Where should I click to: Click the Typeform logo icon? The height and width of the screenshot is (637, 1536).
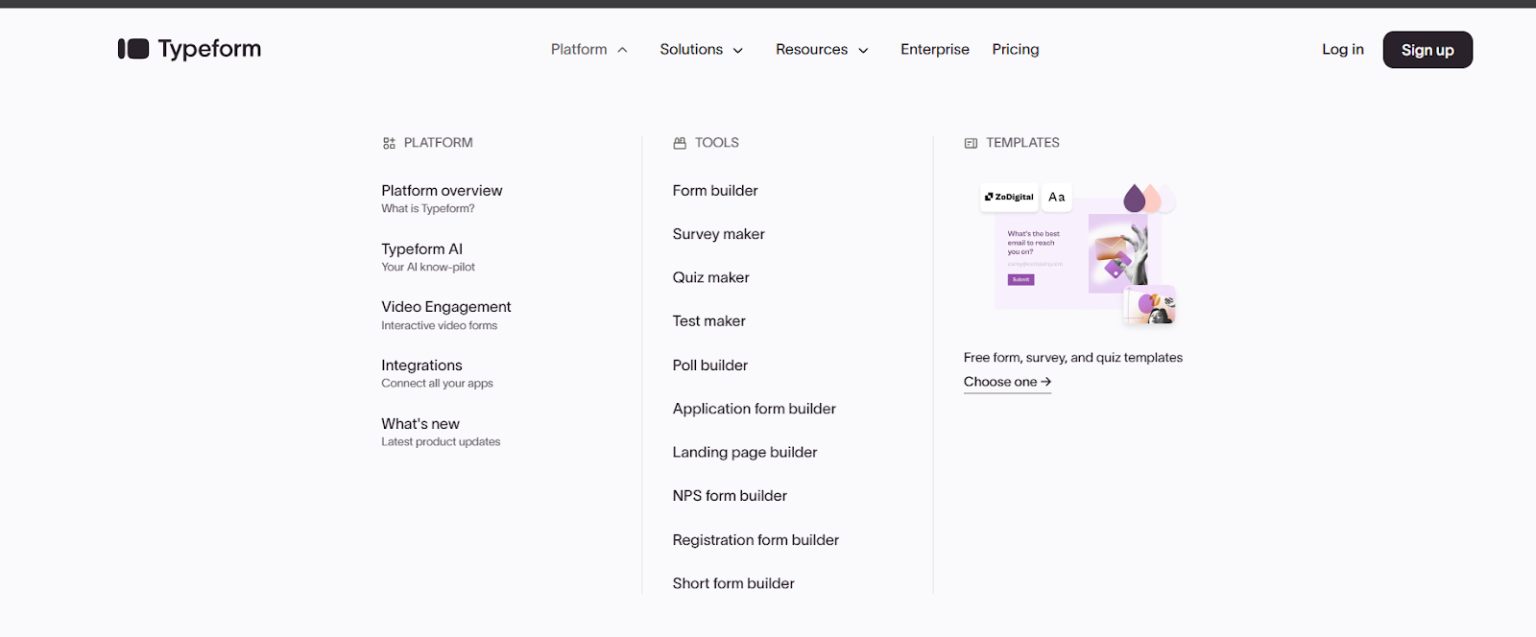133,49
